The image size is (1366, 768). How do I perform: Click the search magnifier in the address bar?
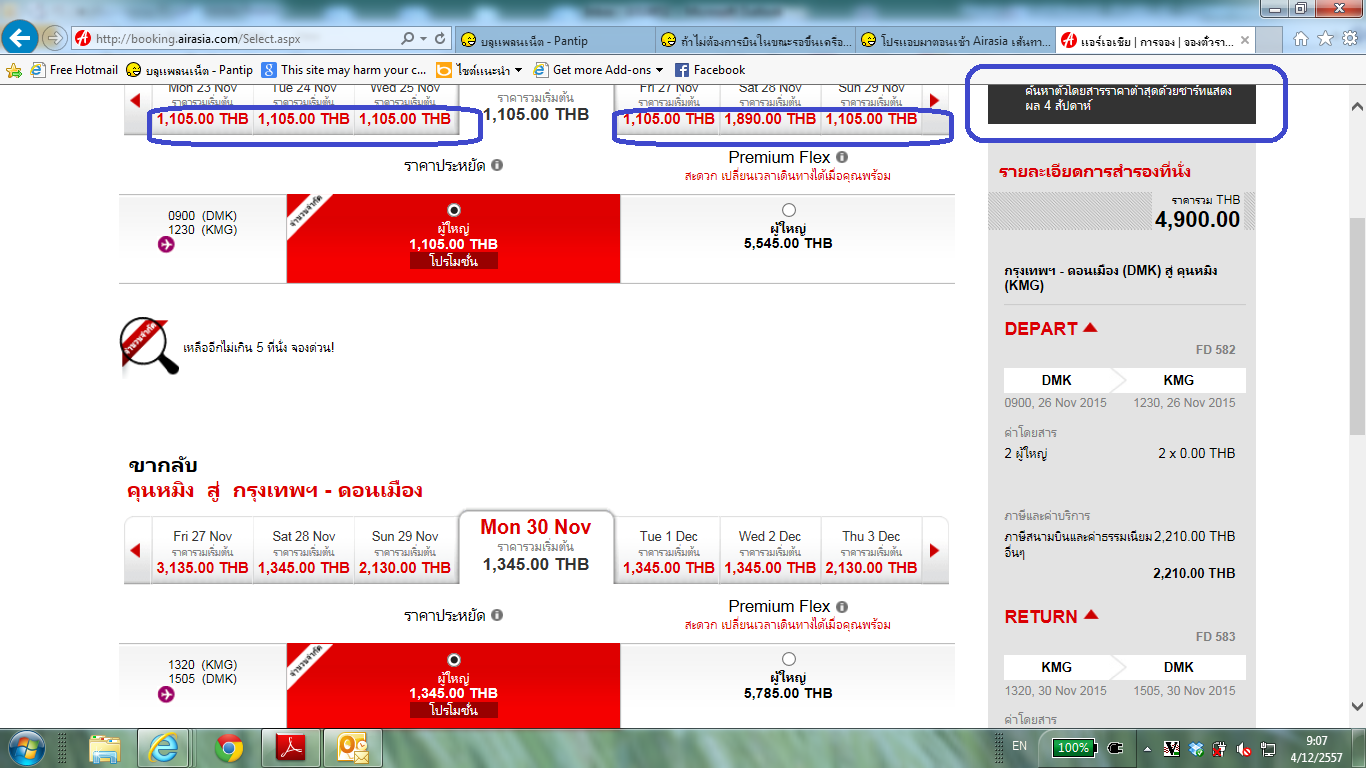pos(407,39)
